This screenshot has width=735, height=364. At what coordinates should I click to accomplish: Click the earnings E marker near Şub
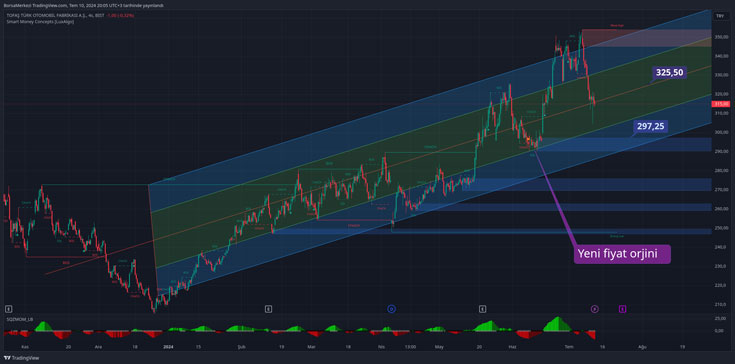[x=268, y=309]
